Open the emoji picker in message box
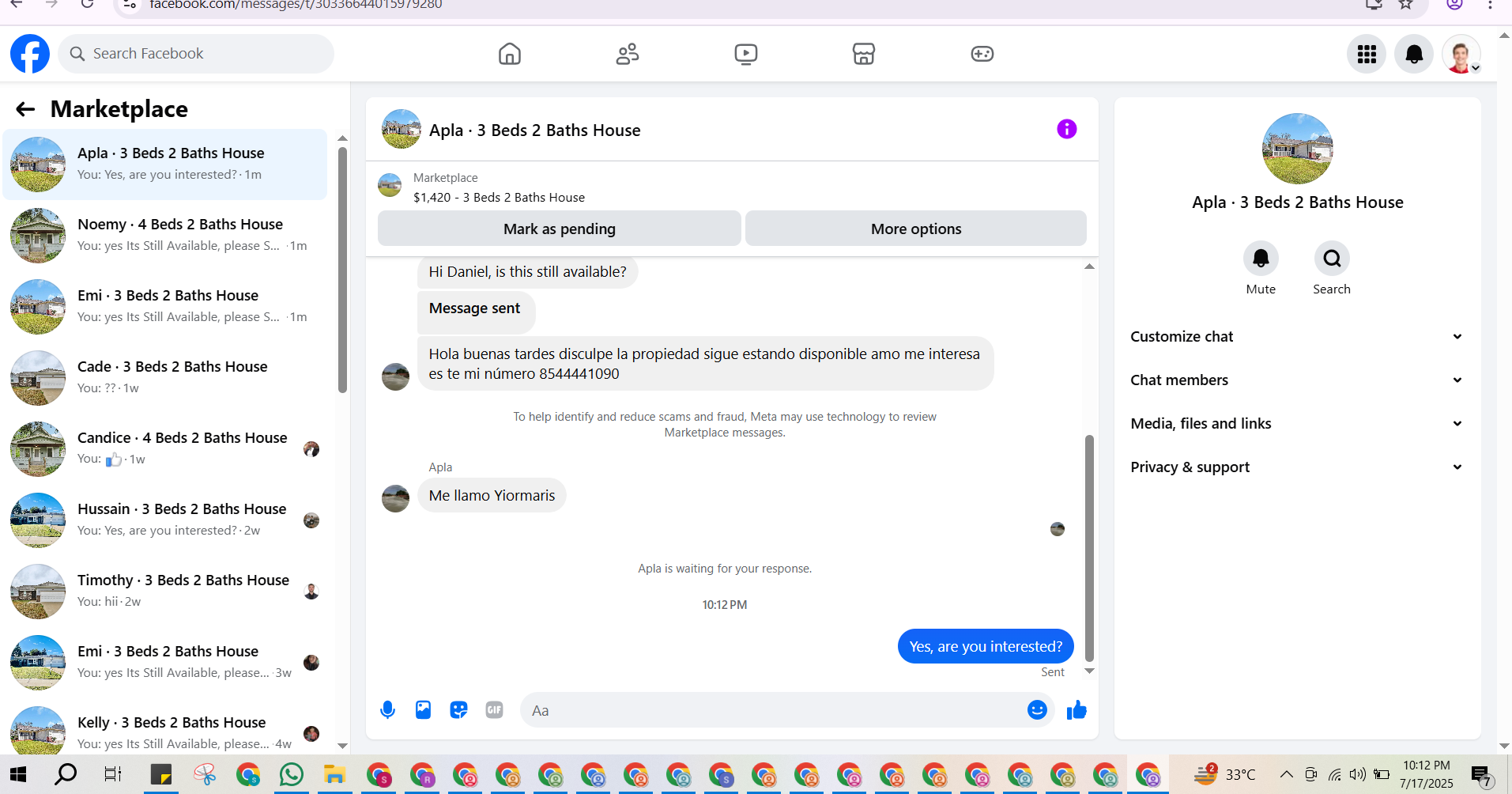The image size is (1512, 794). click(1037, 710)
